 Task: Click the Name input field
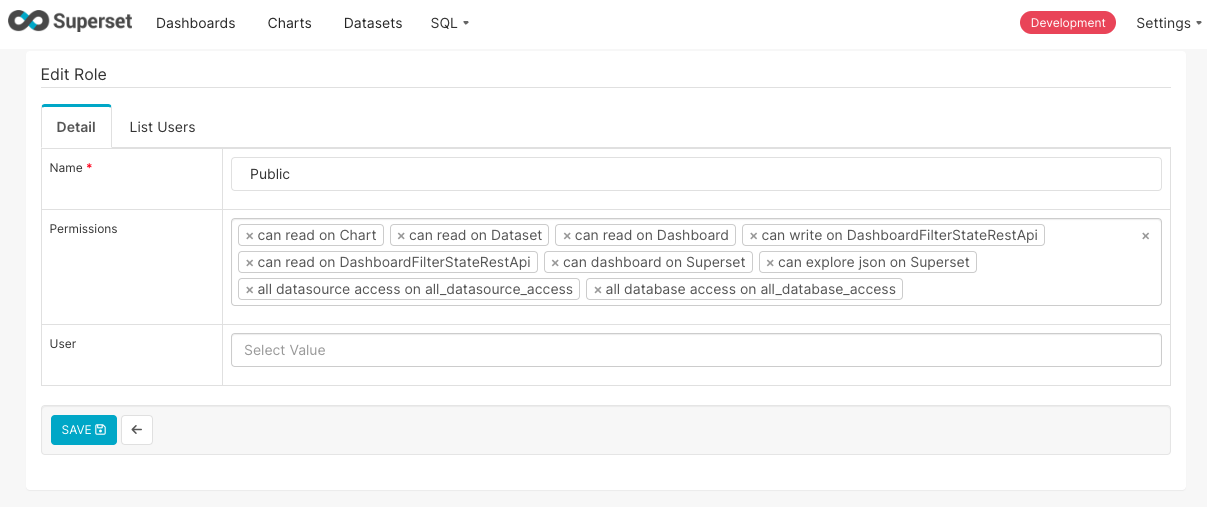[x=696, y=174]
